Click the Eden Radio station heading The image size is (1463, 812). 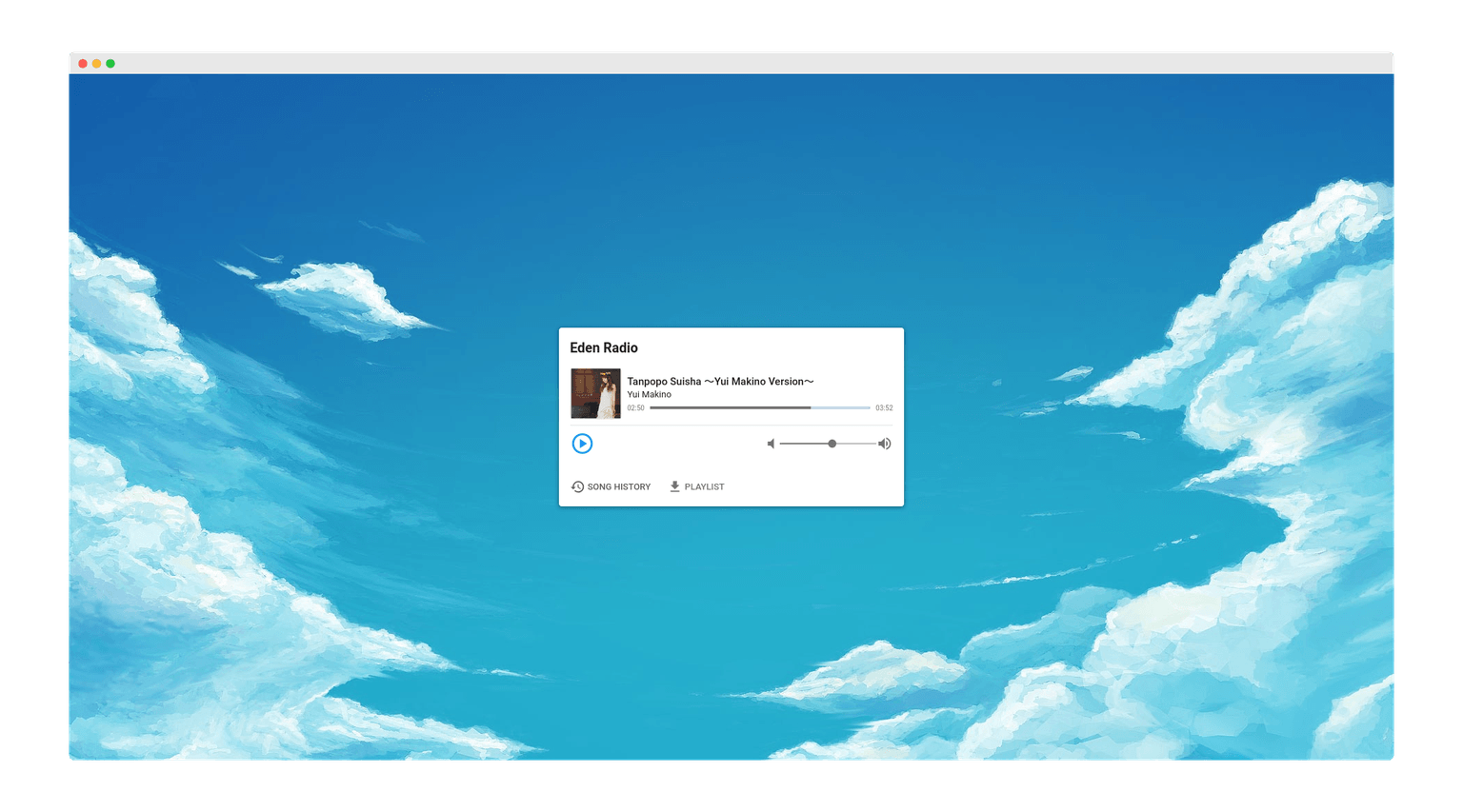(x=604, y=347)
